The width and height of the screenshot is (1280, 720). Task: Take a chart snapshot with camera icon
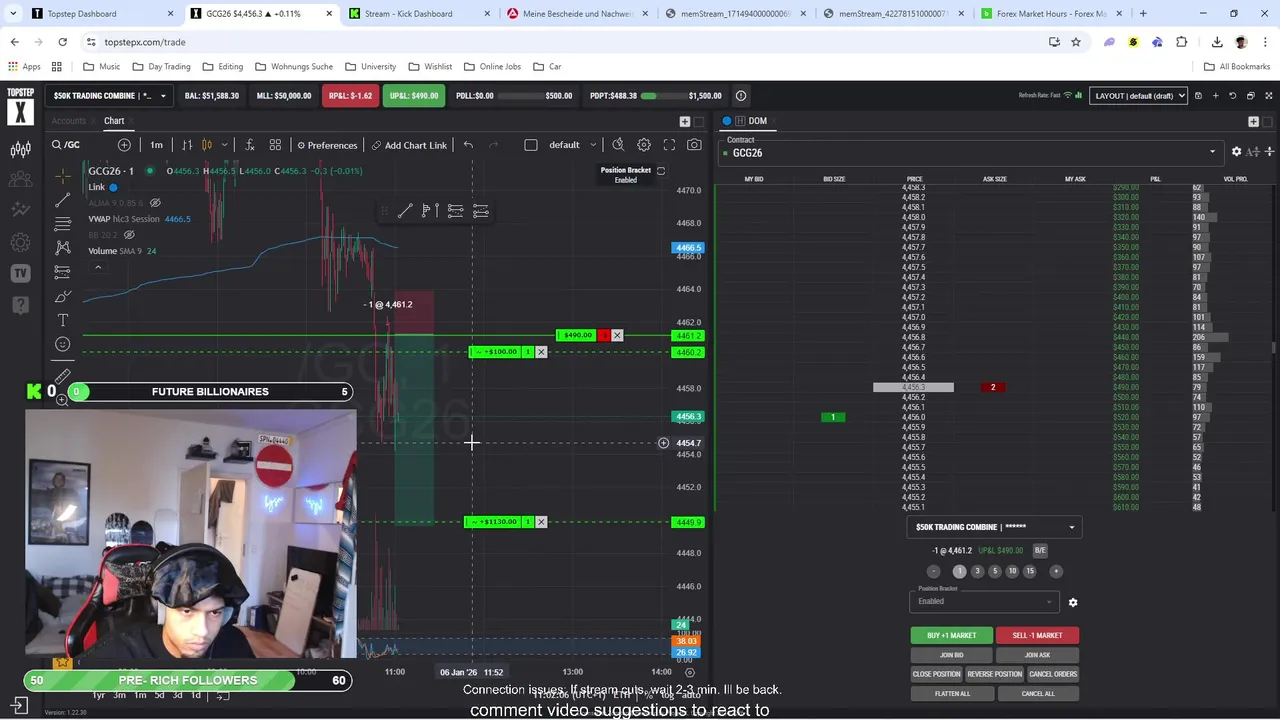coord(694,145)
